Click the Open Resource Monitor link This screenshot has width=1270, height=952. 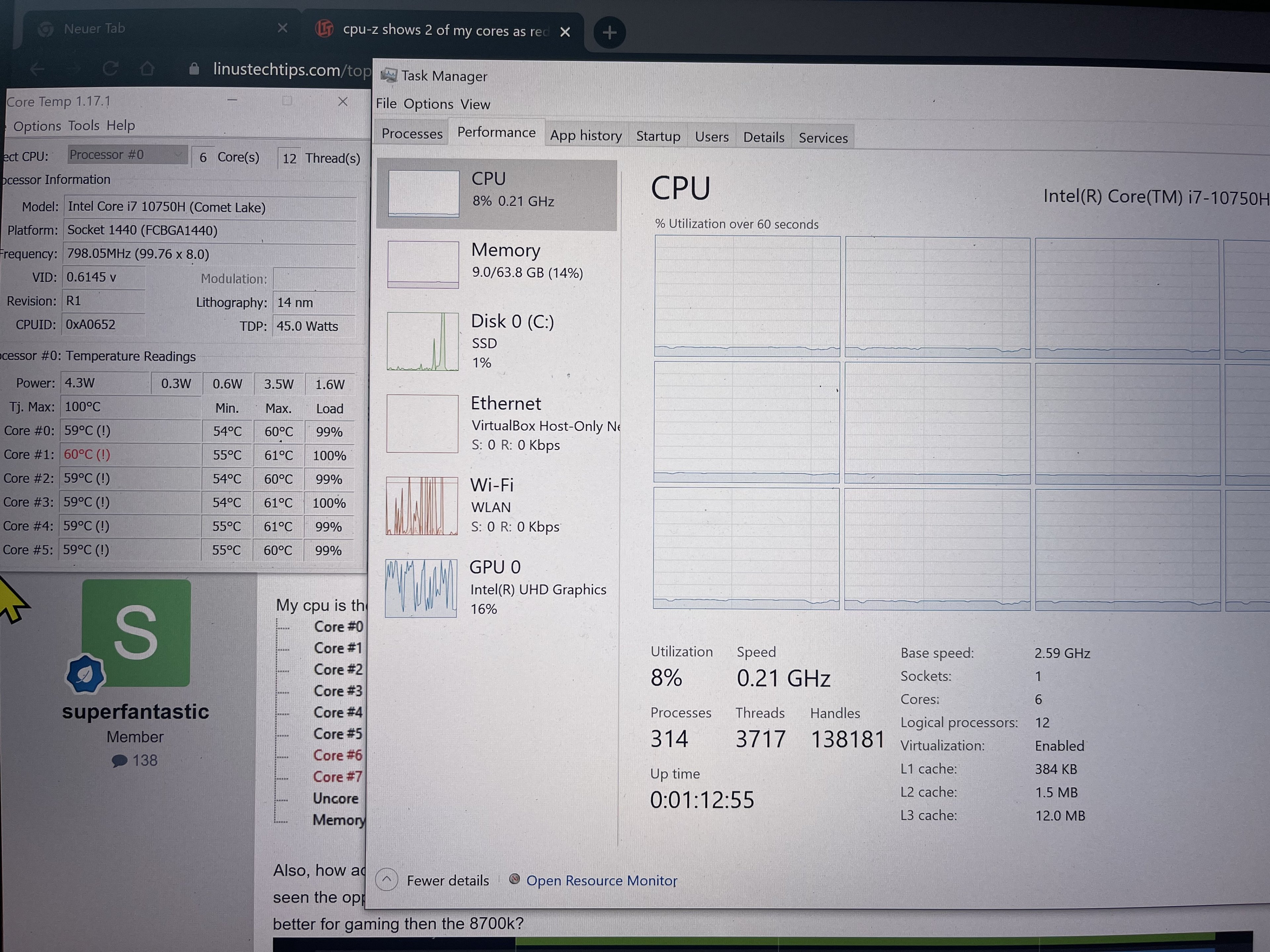click(x=601, y=880)
